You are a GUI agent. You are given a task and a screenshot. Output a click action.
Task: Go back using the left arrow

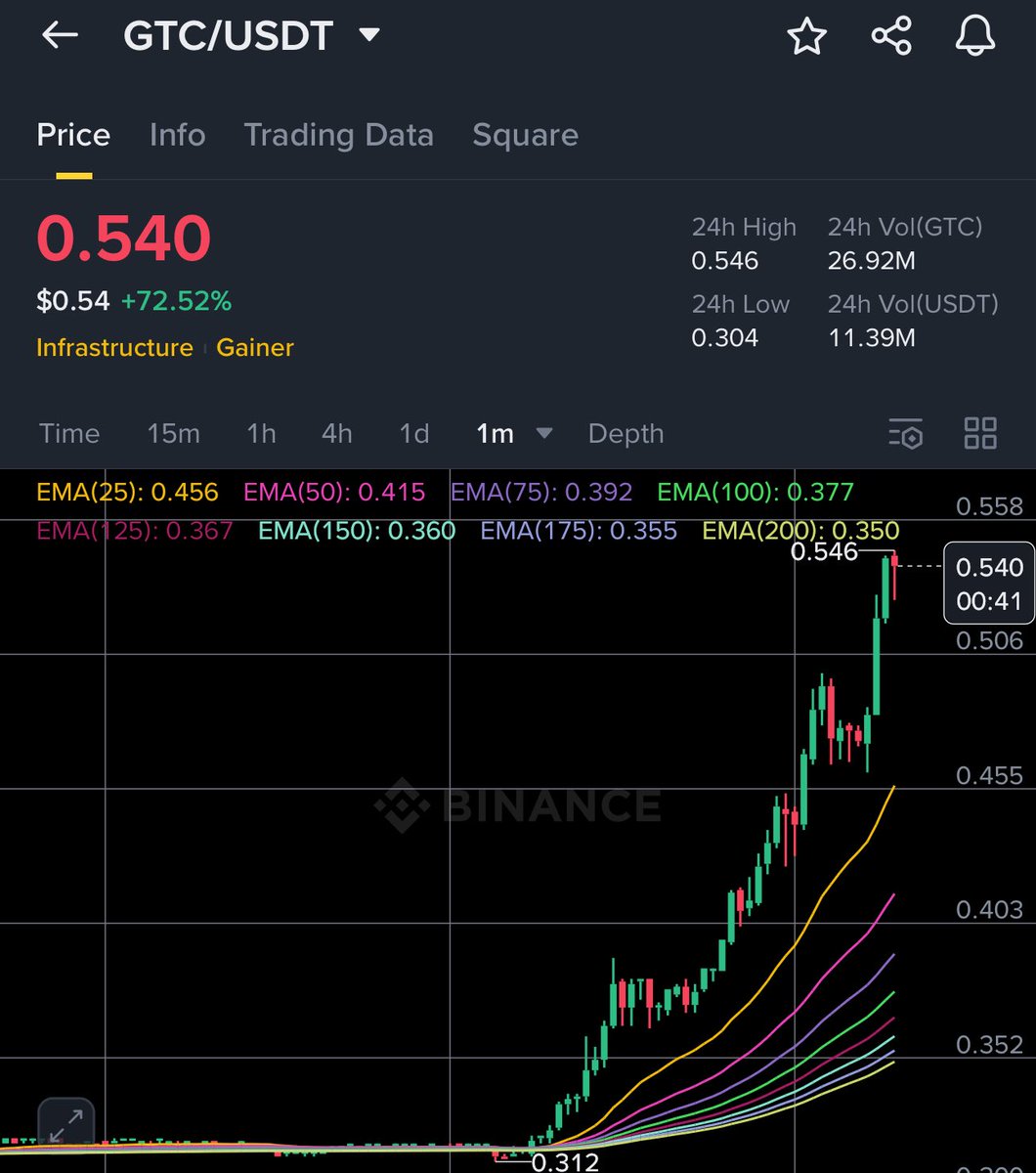point(60,35)
